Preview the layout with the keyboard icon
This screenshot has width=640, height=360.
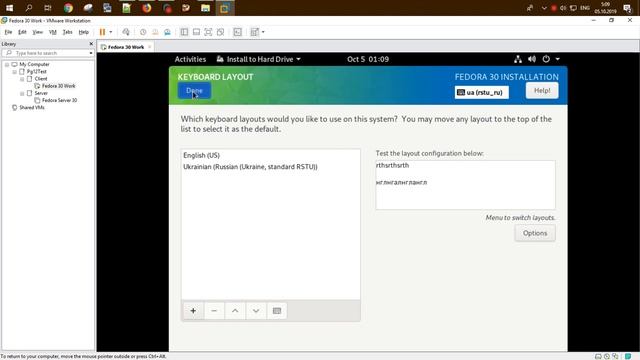pos(277,311)
